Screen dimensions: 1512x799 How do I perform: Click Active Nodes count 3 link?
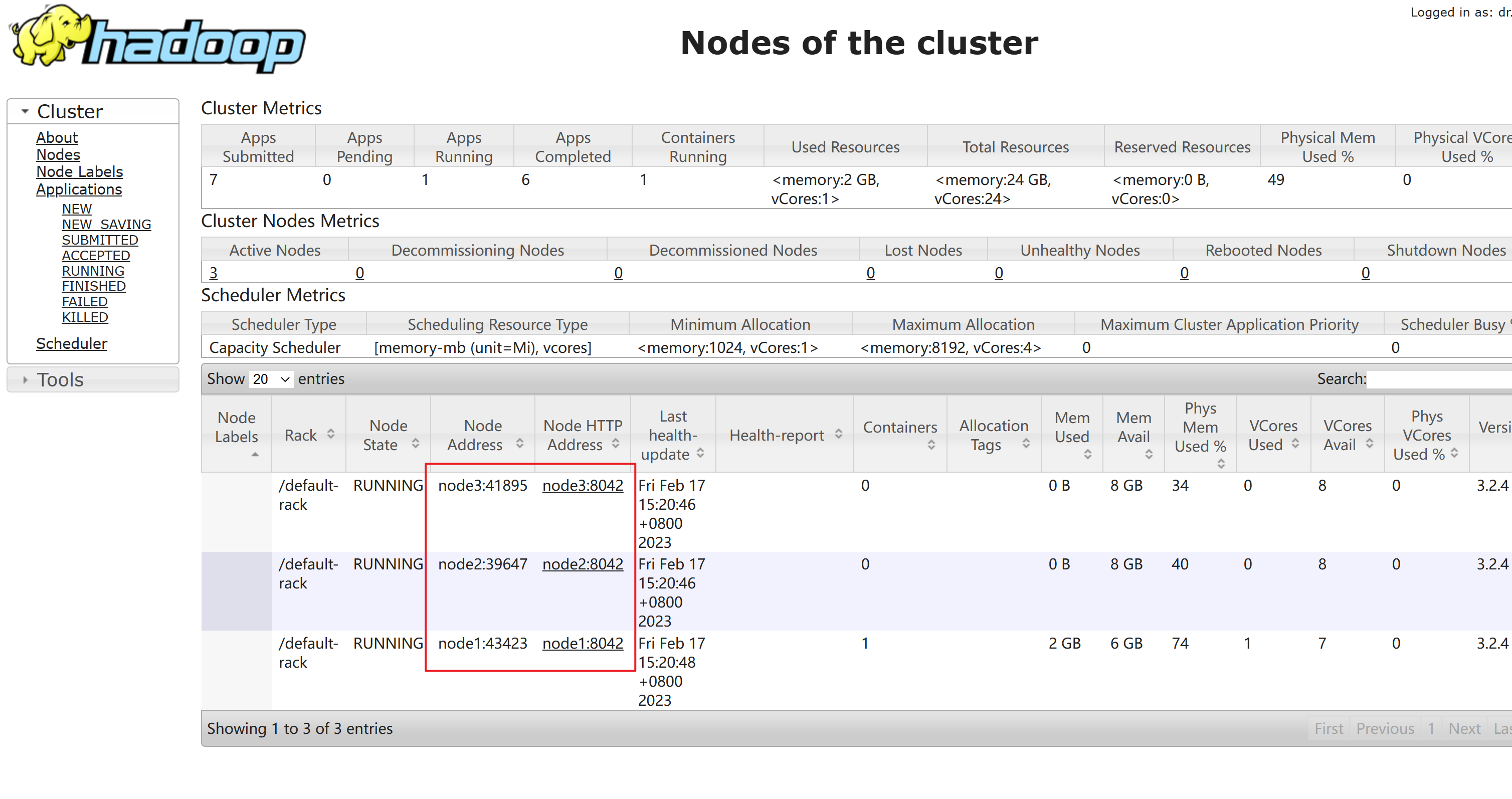tap(213, 272)
